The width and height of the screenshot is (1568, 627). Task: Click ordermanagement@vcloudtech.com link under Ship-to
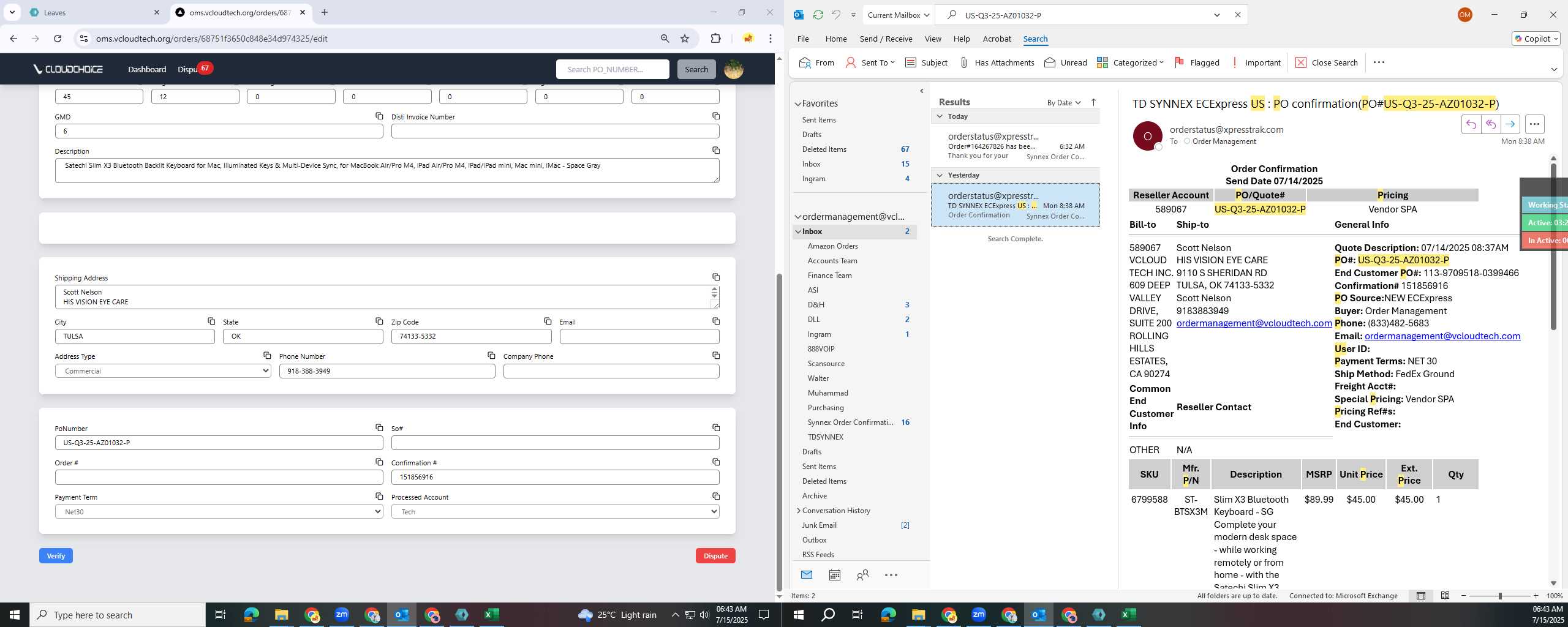(x=1254, y=323)
